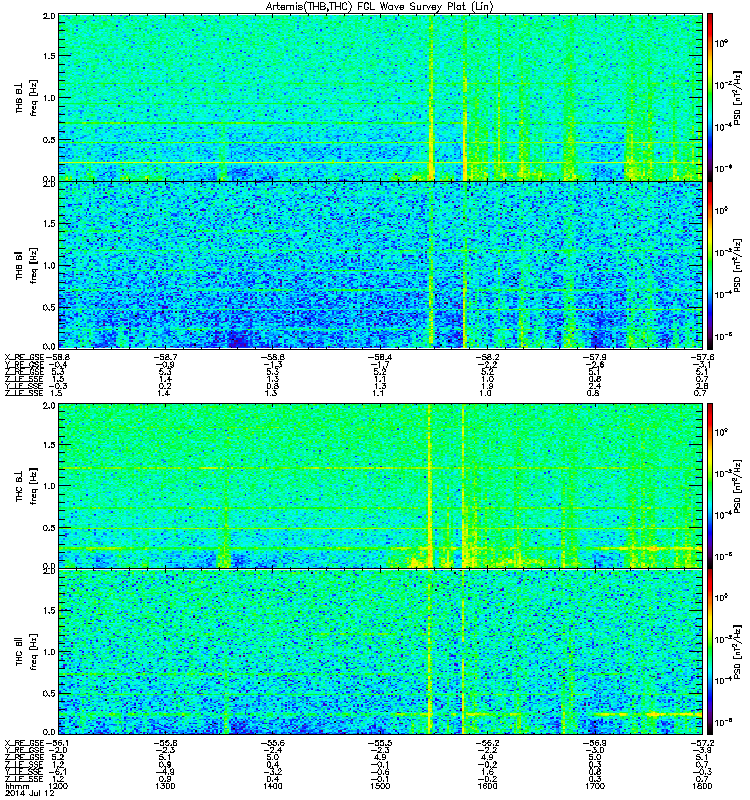Click the Artemis FGL Wave Survey Plot title
Viewport: 750px width, 800px height.
coord(380,7)
